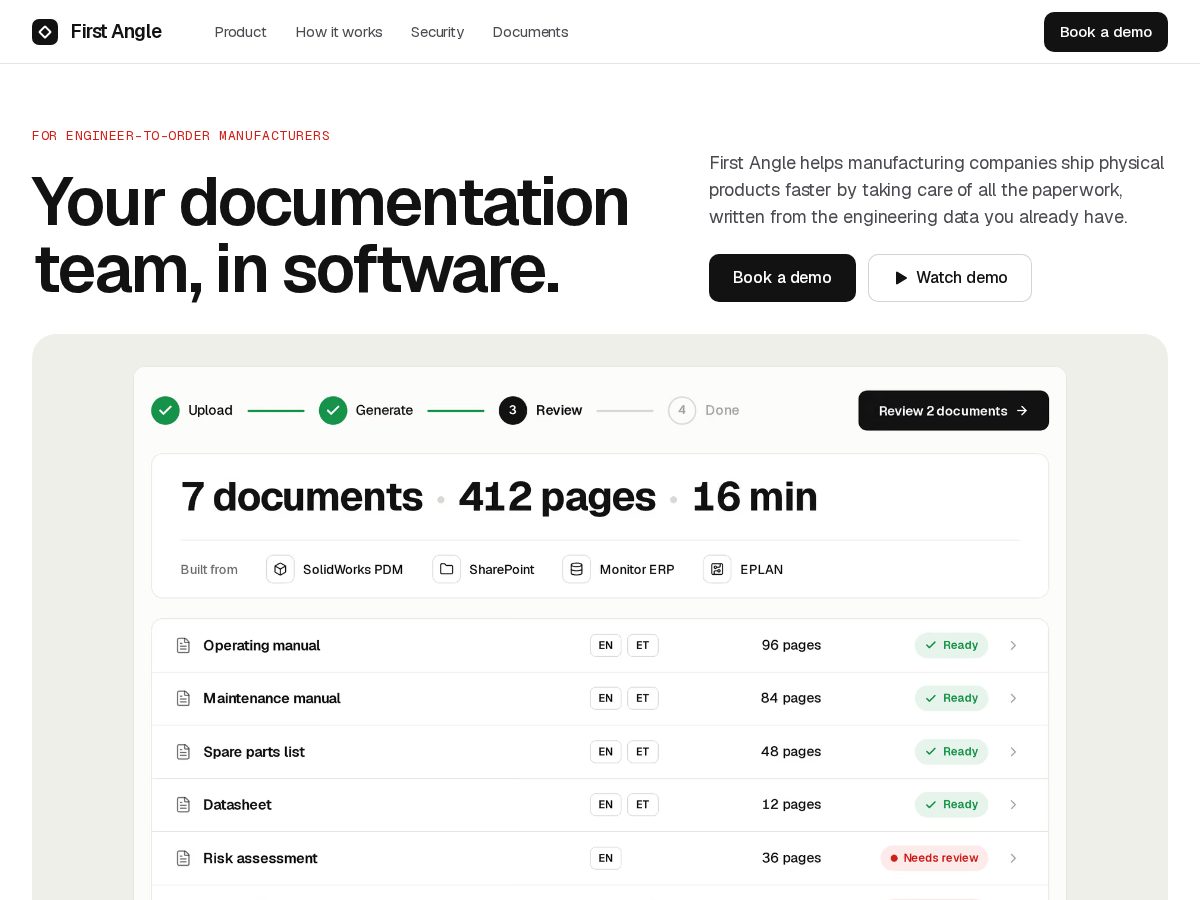The height and width of the screenshot is (900, 1200).
Task: Click the Ready badge on Datasheet
Action: pyautogui.click(x=951, y=805)
